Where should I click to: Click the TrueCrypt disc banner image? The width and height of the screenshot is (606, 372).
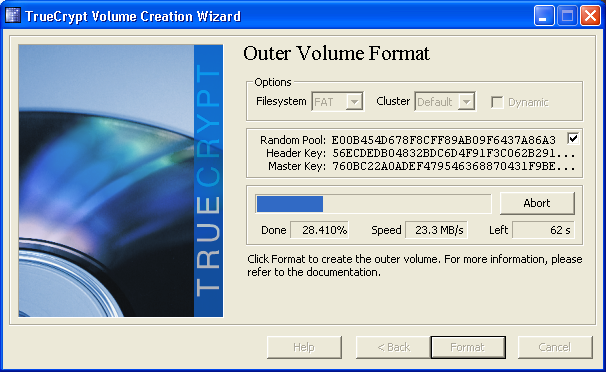121,181
